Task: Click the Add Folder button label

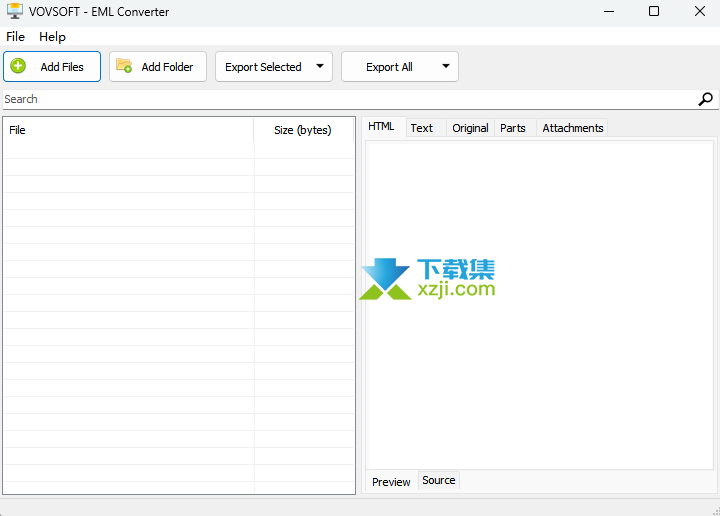Action: (x=167, y=67)
